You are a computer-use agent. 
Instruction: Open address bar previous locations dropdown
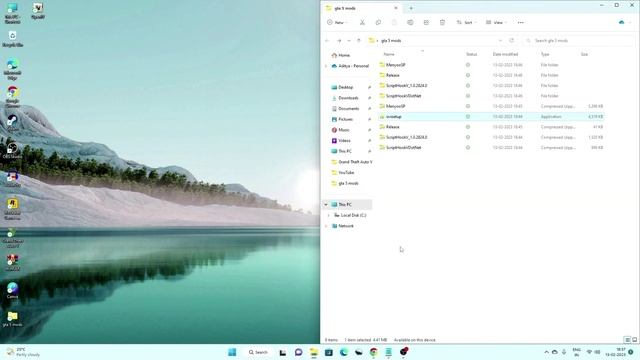tap(500, 40)
